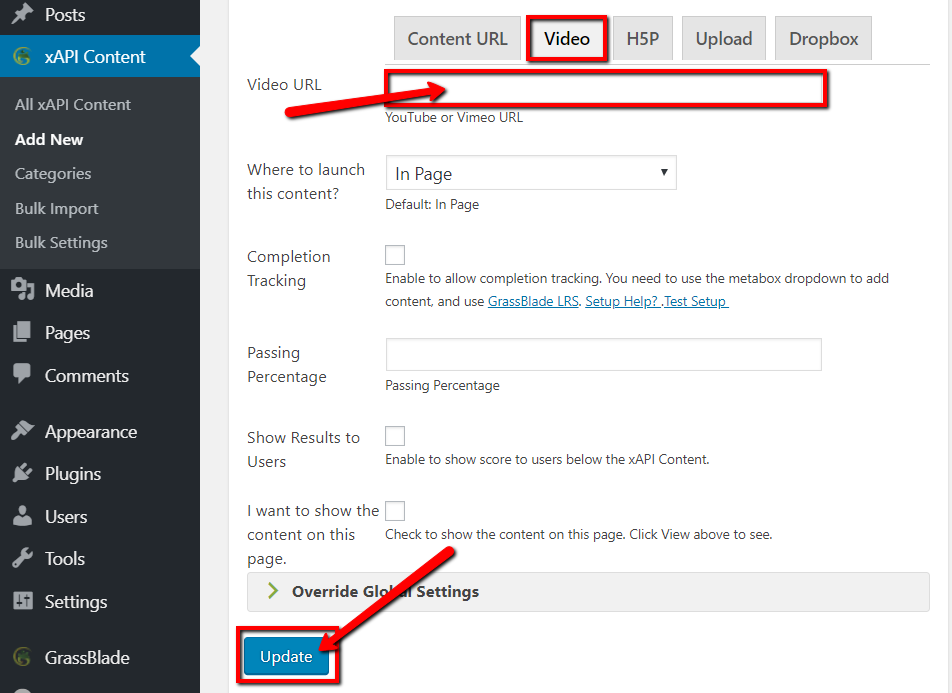Select the GrassBlade logo at sidebar bottom
952x693 pixels.
point(22,657)
